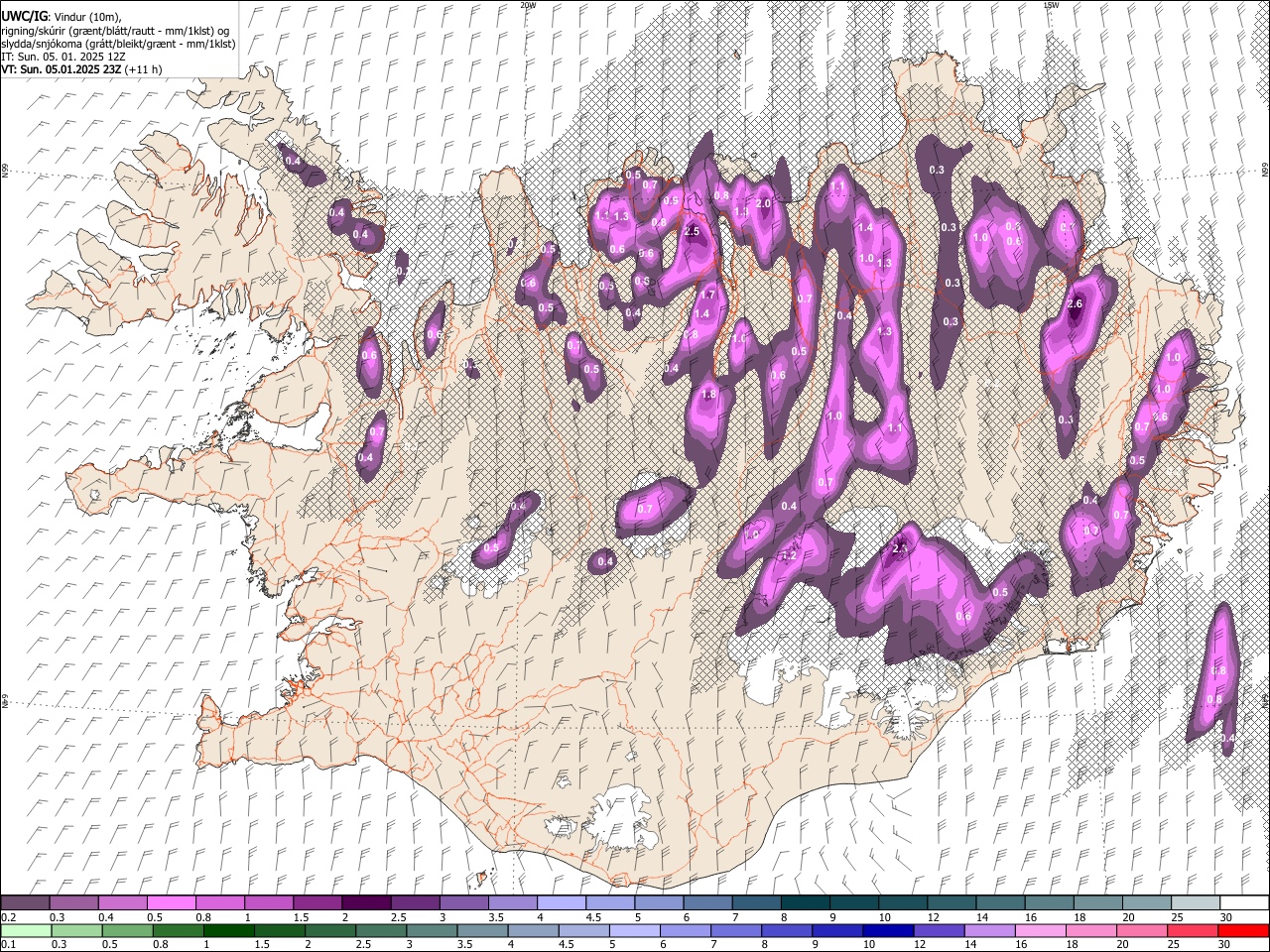Click the bright red swatch labeled 30
Screen dimensions: 1270x952
click(x=1244, y=930)
